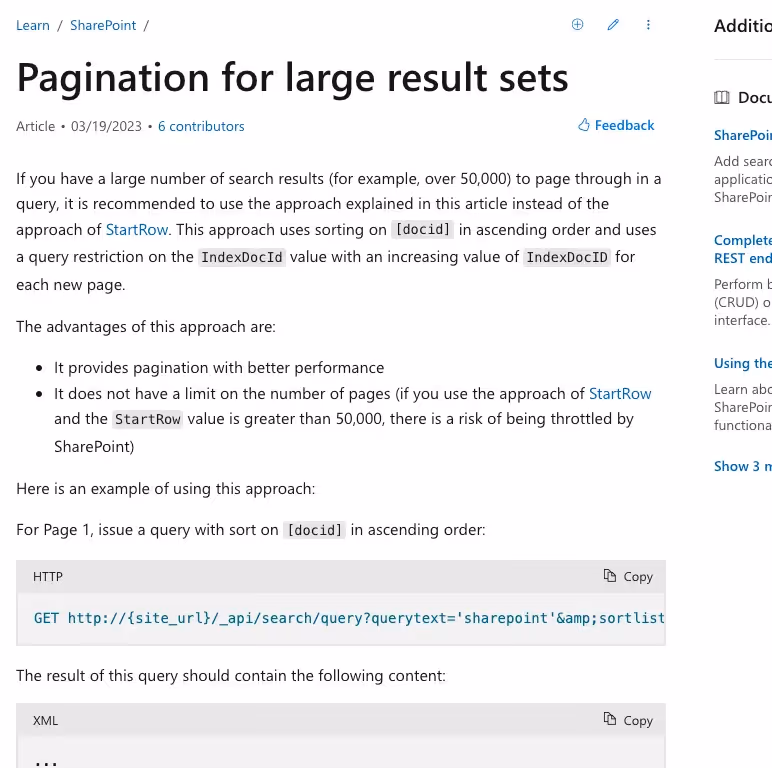Screen dimensions: 772x768
Task: Click 'The result of this query should contain' sentence
Action: [x=231, y=676]
